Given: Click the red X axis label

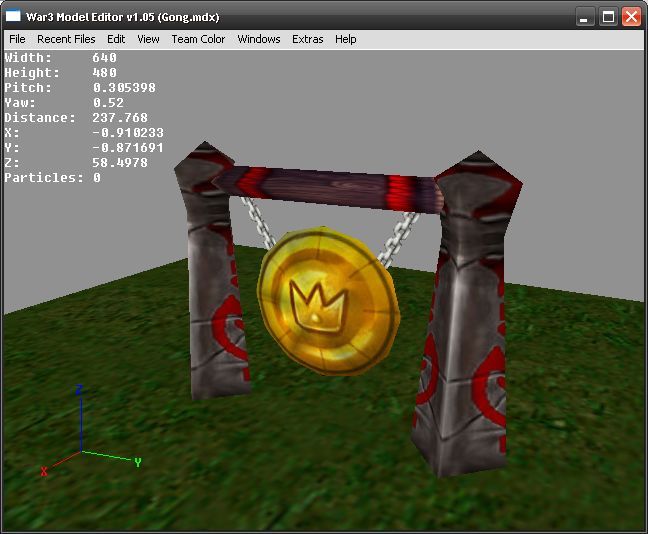Looking at the screenshot, I should [x=44, y=471].
